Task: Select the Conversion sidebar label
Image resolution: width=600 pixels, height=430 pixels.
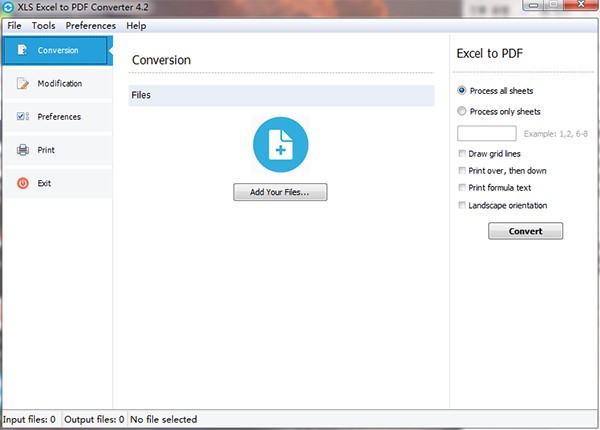Action: click(58, 50)
